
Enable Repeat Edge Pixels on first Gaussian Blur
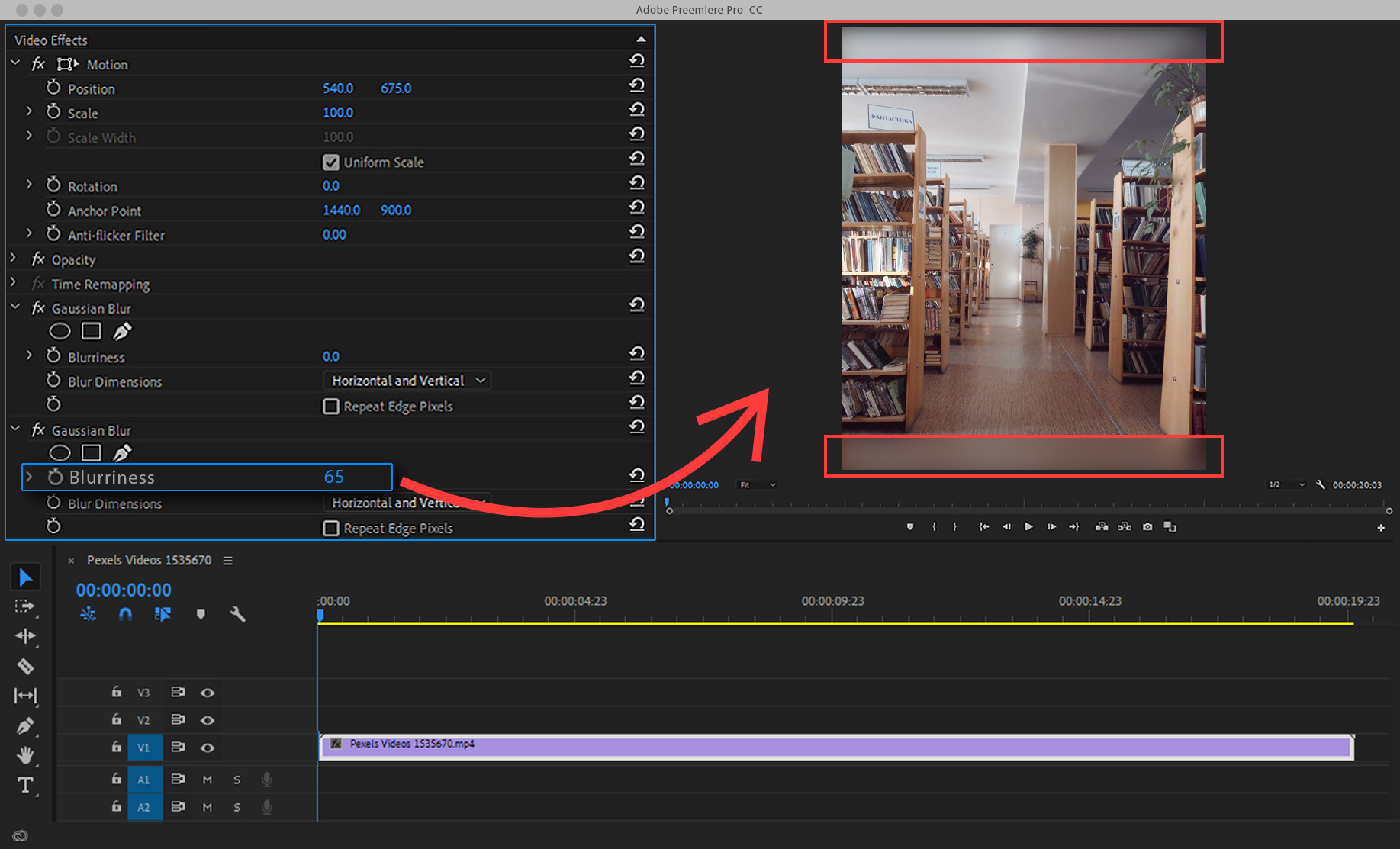click(x=330, y=407)
